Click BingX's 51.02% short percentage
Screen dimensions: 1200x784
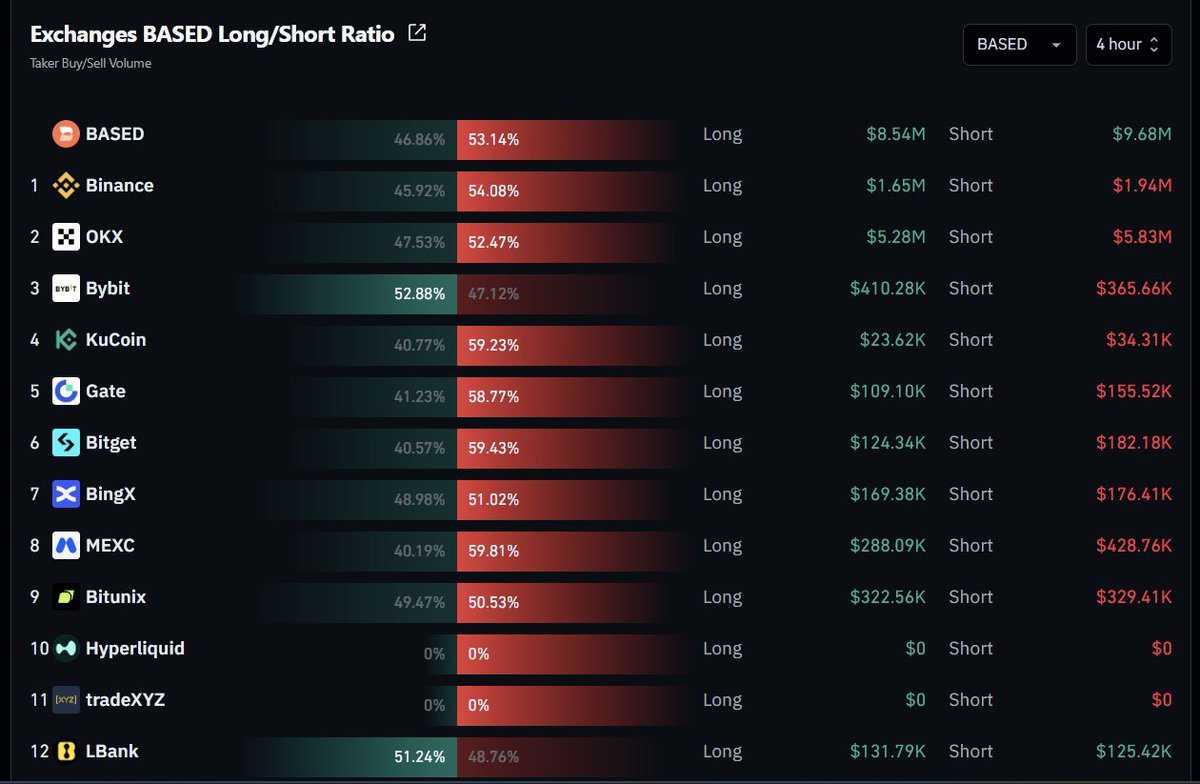pyautogui.click(x=493, y=500)
